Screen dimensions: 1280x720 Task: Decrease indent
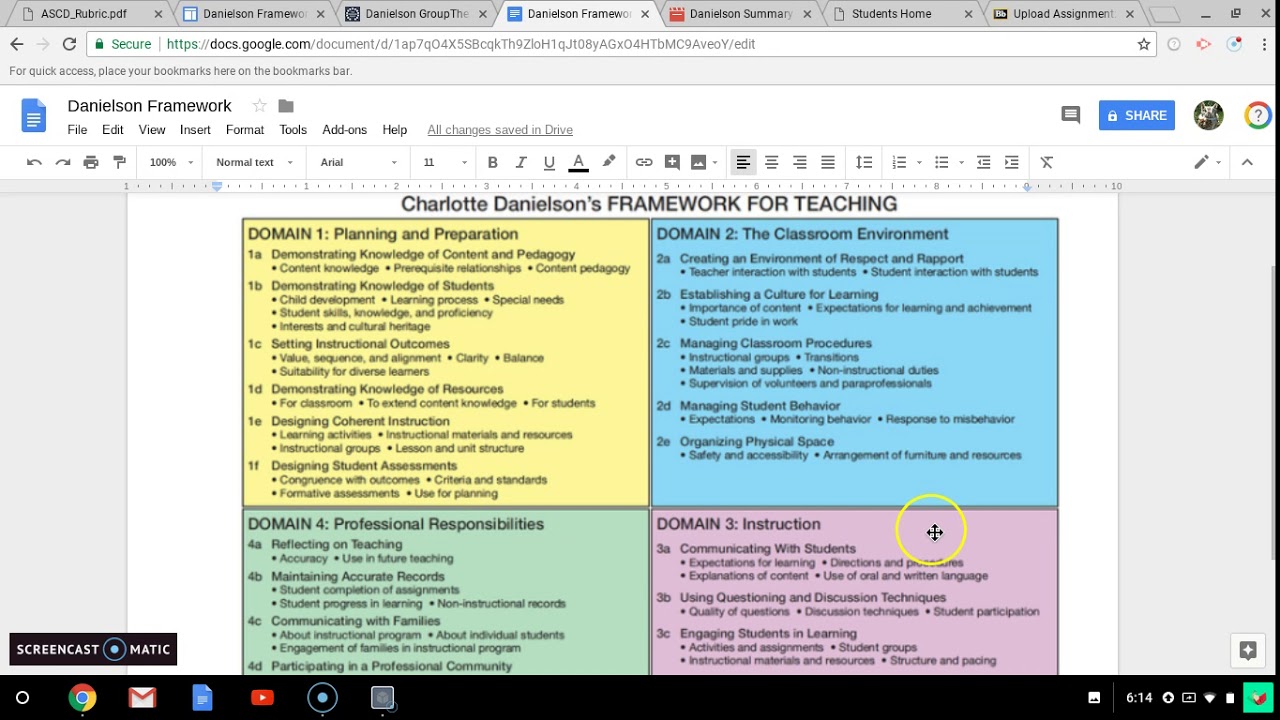(983, 162)
